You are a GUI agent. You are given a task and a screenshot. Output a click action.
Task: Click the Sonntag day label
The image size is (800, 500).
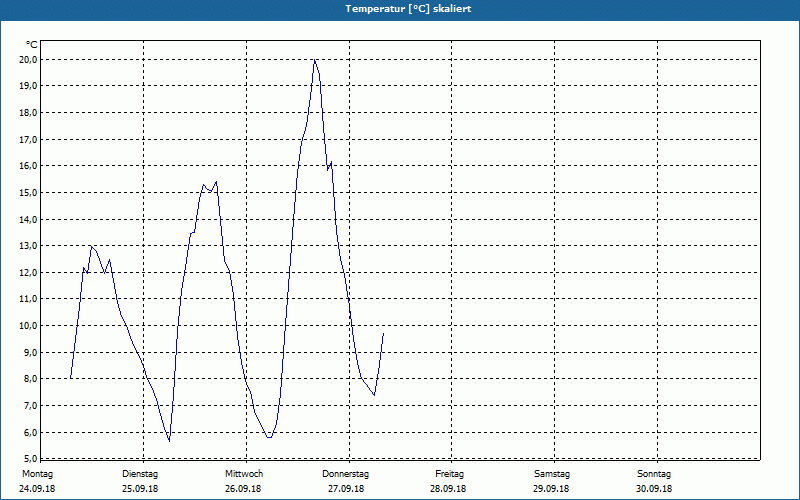pos(654,474)
